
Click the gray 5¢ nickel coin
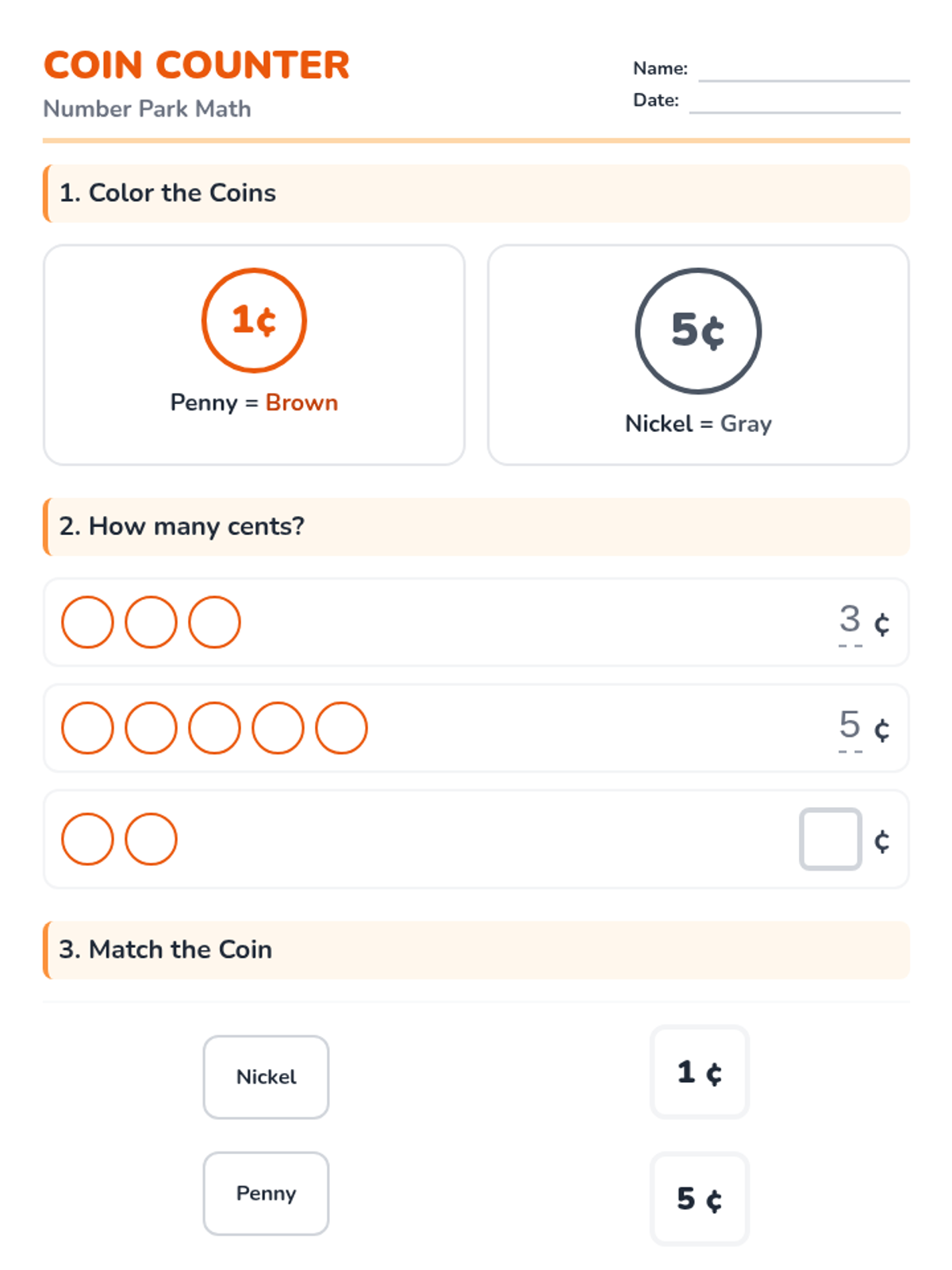(x=698, y=330)
